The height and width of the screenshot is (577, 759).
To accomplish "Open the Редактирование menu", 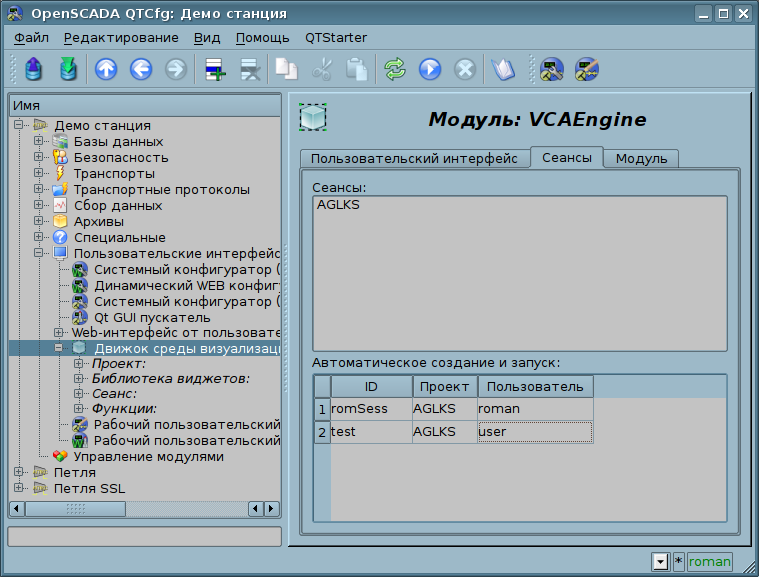I will pyautogui.click(x=121, y=38).
